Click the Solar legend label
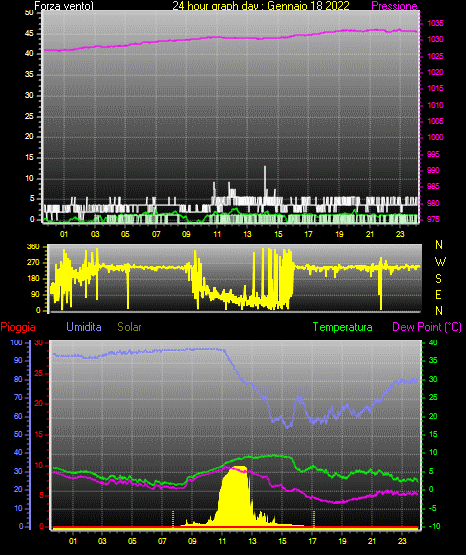This screenshot has height=555, width=466. point(129,327)
